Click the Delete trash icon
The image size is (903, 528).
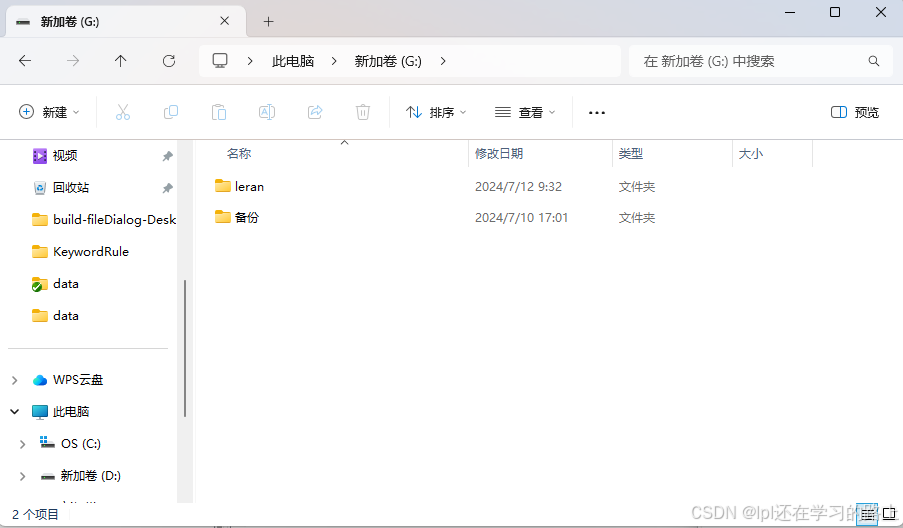click(363, 112)
